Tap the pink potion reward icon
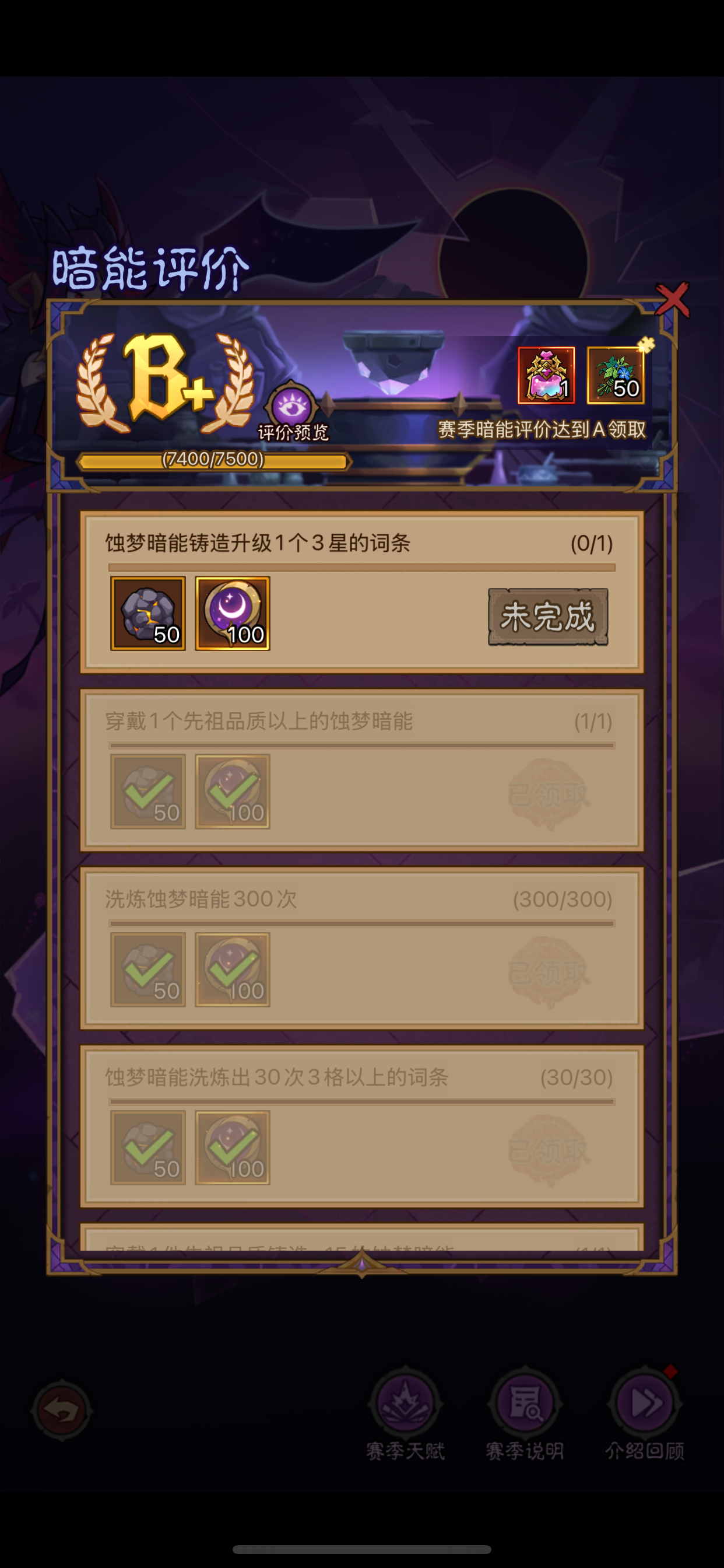 point(546,375)
